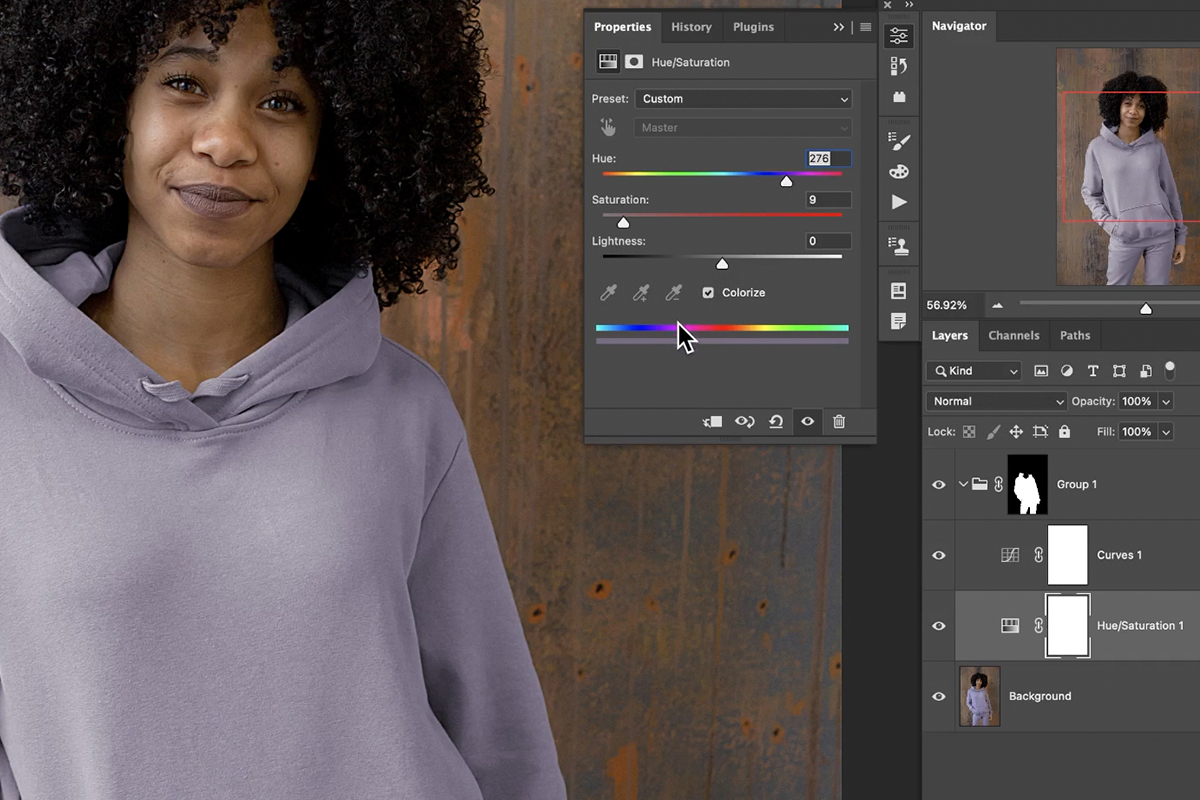Open the Preset dropdown showing Custom

click(742, 98)
